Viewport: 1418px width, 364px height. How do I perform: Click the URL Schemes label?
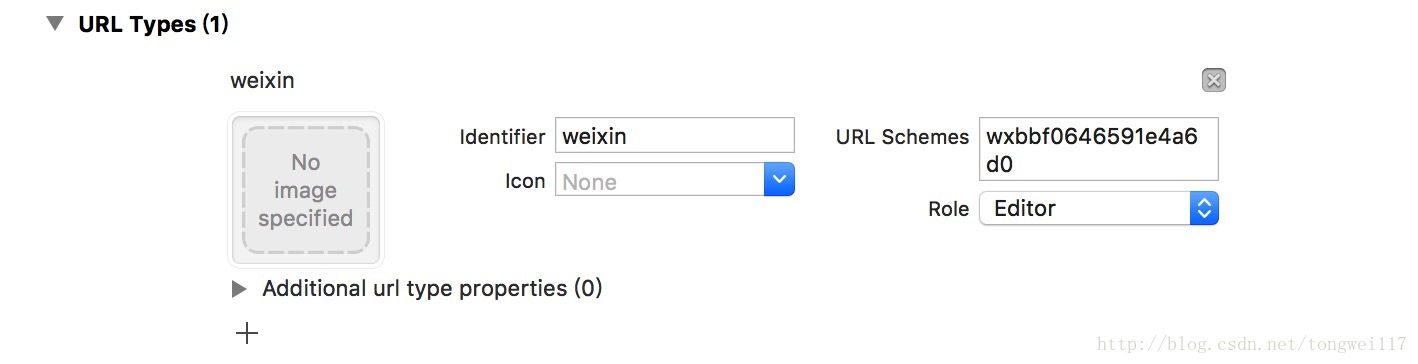click(x=902, y=137)
